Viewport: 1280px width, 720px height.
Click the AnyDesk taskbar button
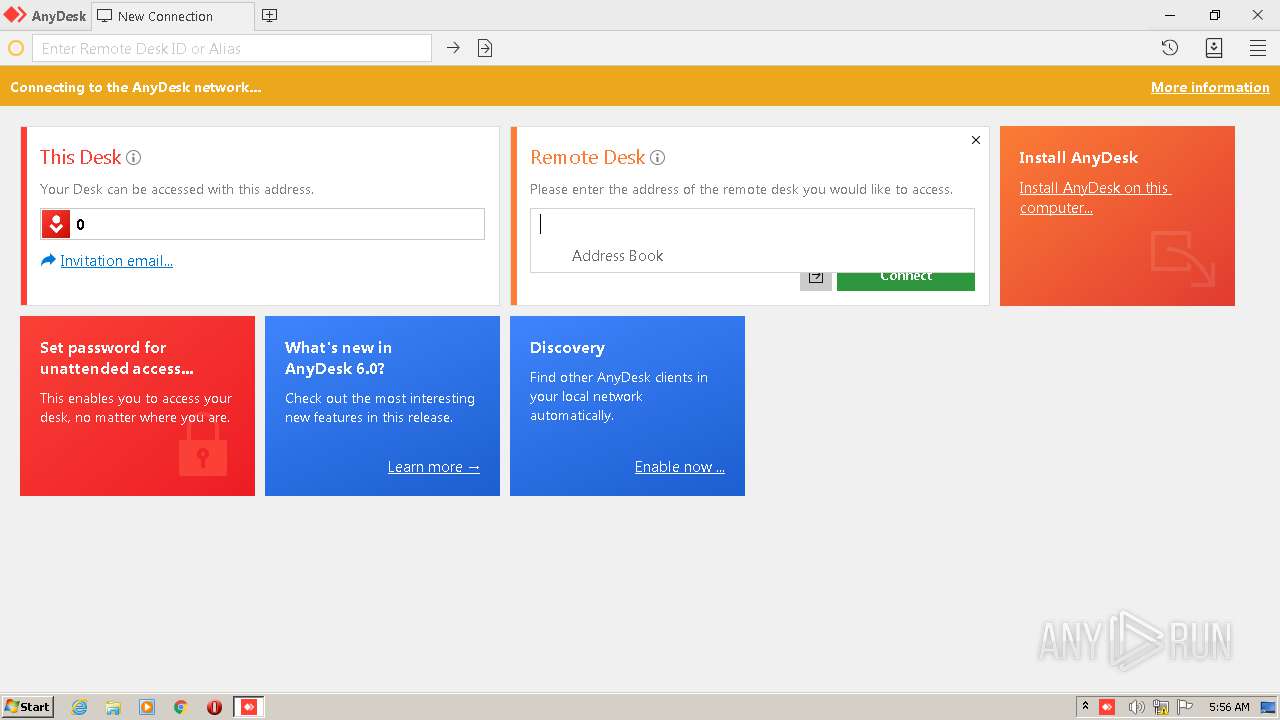pyautogui.click(x=249, y=707)
